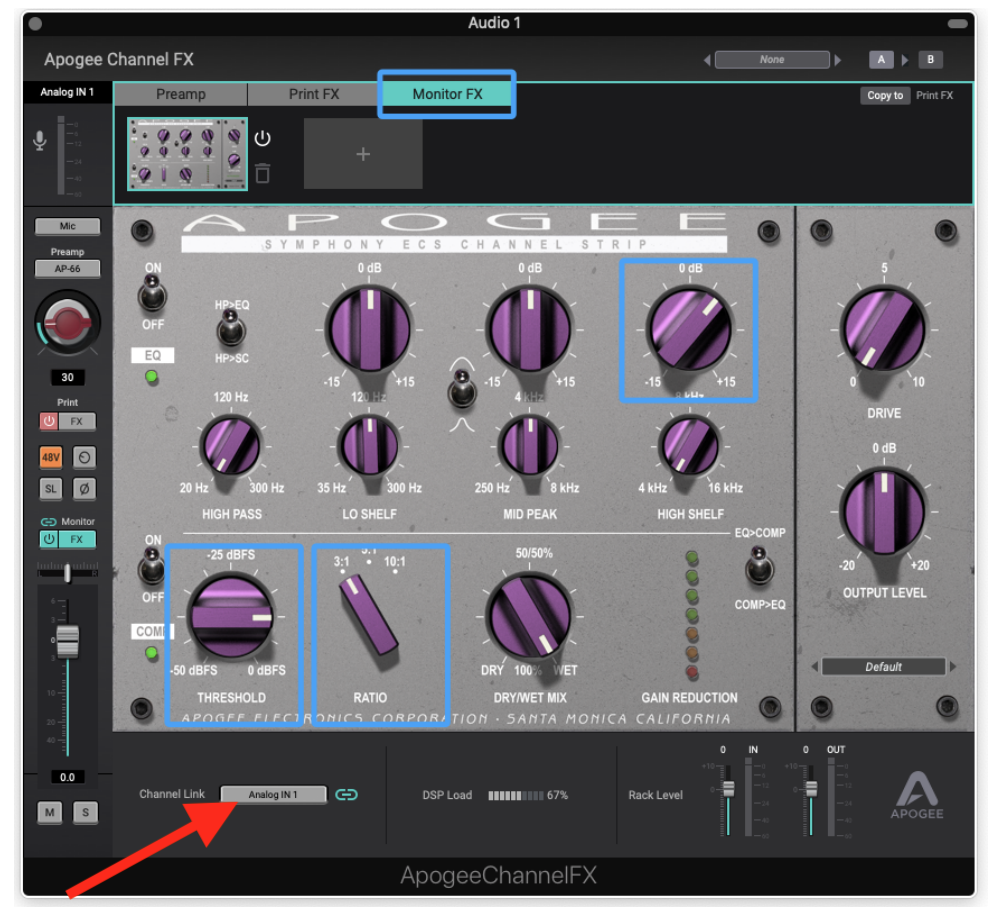The width and height of the screenshot is (996, 924).
Task: Toggle the SL soft limit
Action: pos(50,488)
